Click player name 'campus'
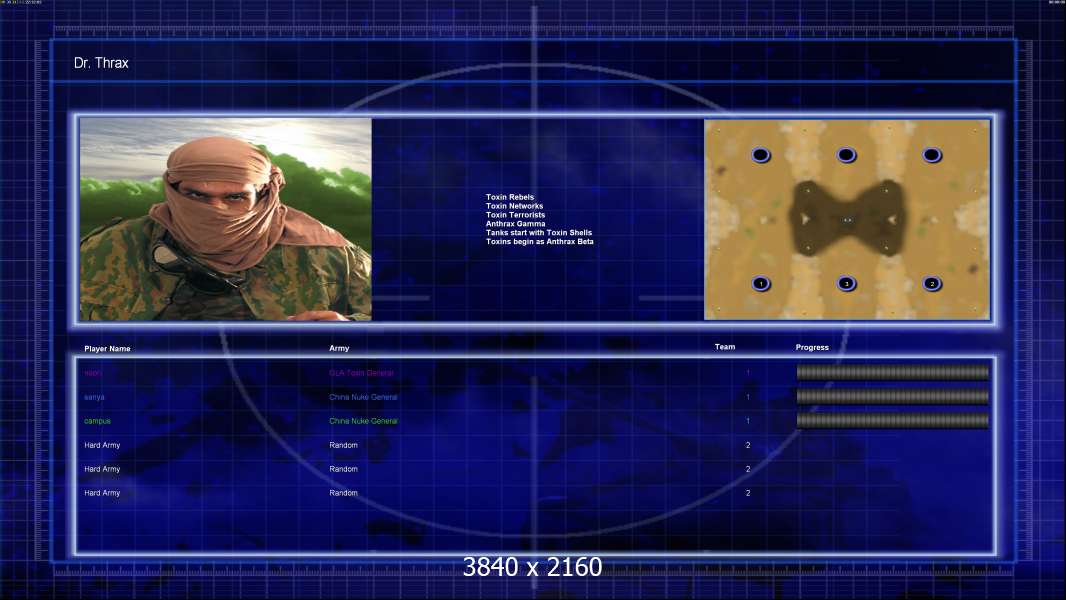Screen dimensions: 1066x600 tap(97, 421)
